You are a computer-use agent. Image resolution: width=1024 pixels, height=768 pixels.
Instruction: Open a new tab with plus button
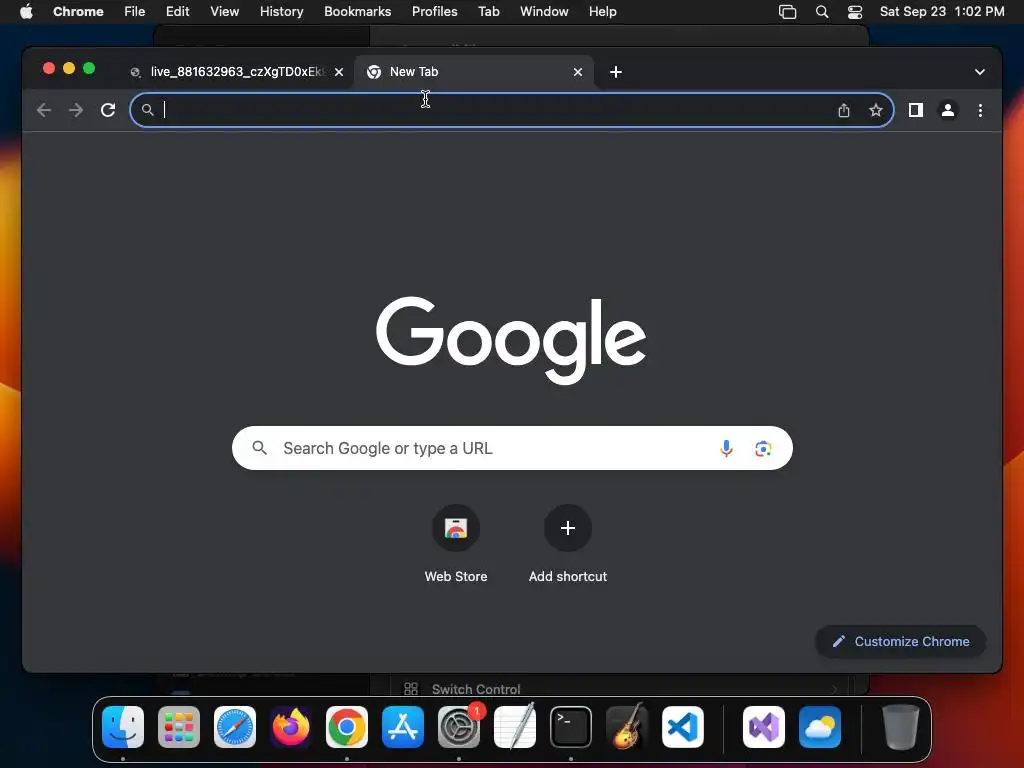[616, 72]
